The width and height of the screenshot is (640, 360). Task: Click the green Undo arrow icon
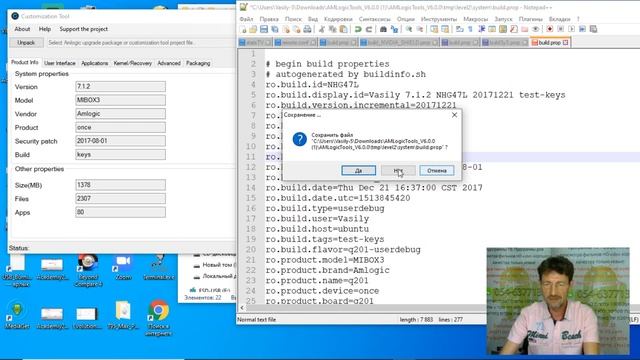358,29
